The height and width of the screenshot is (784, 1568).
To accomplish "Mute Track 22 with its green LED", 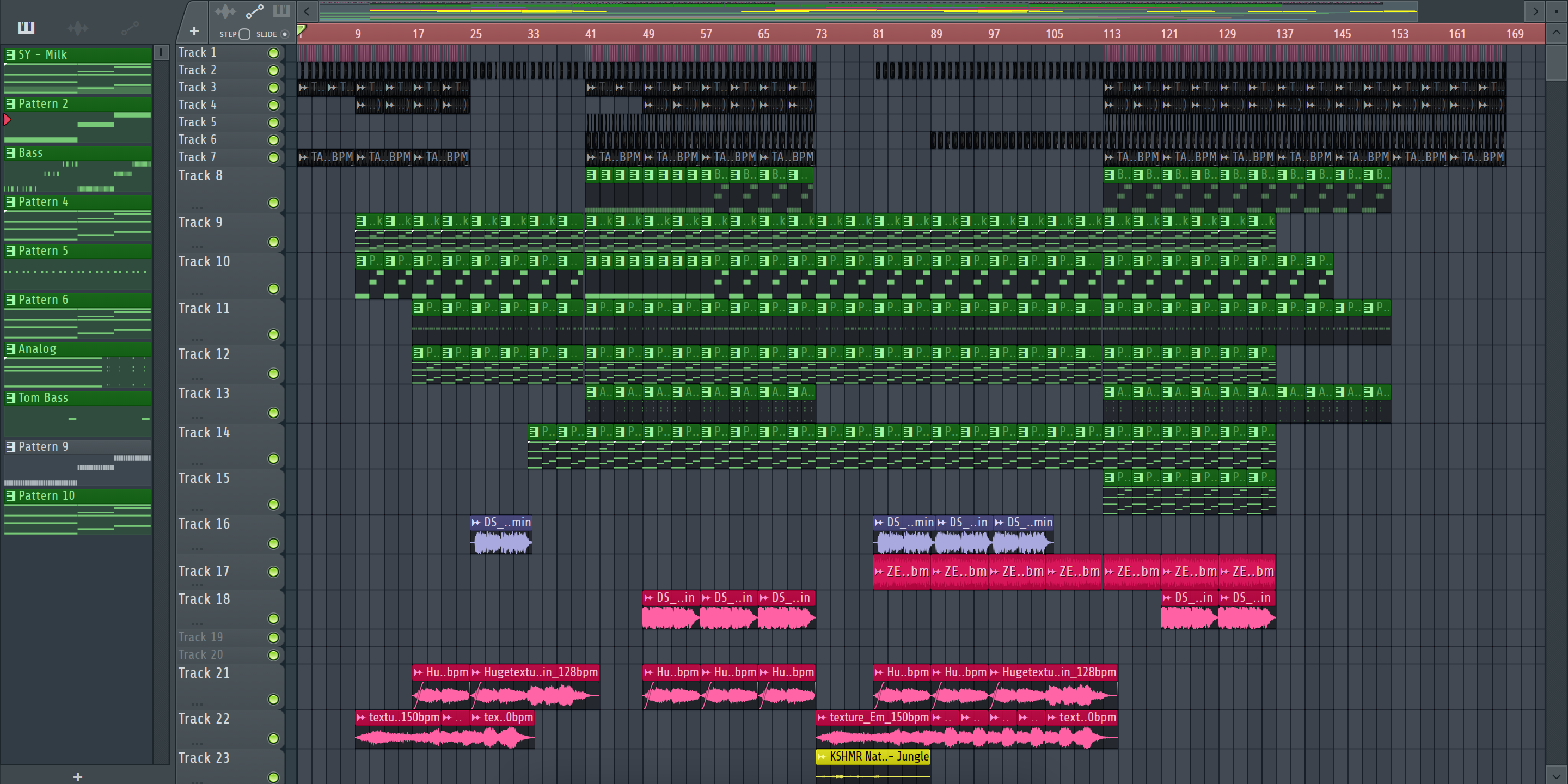I will [x=273, y=738].
